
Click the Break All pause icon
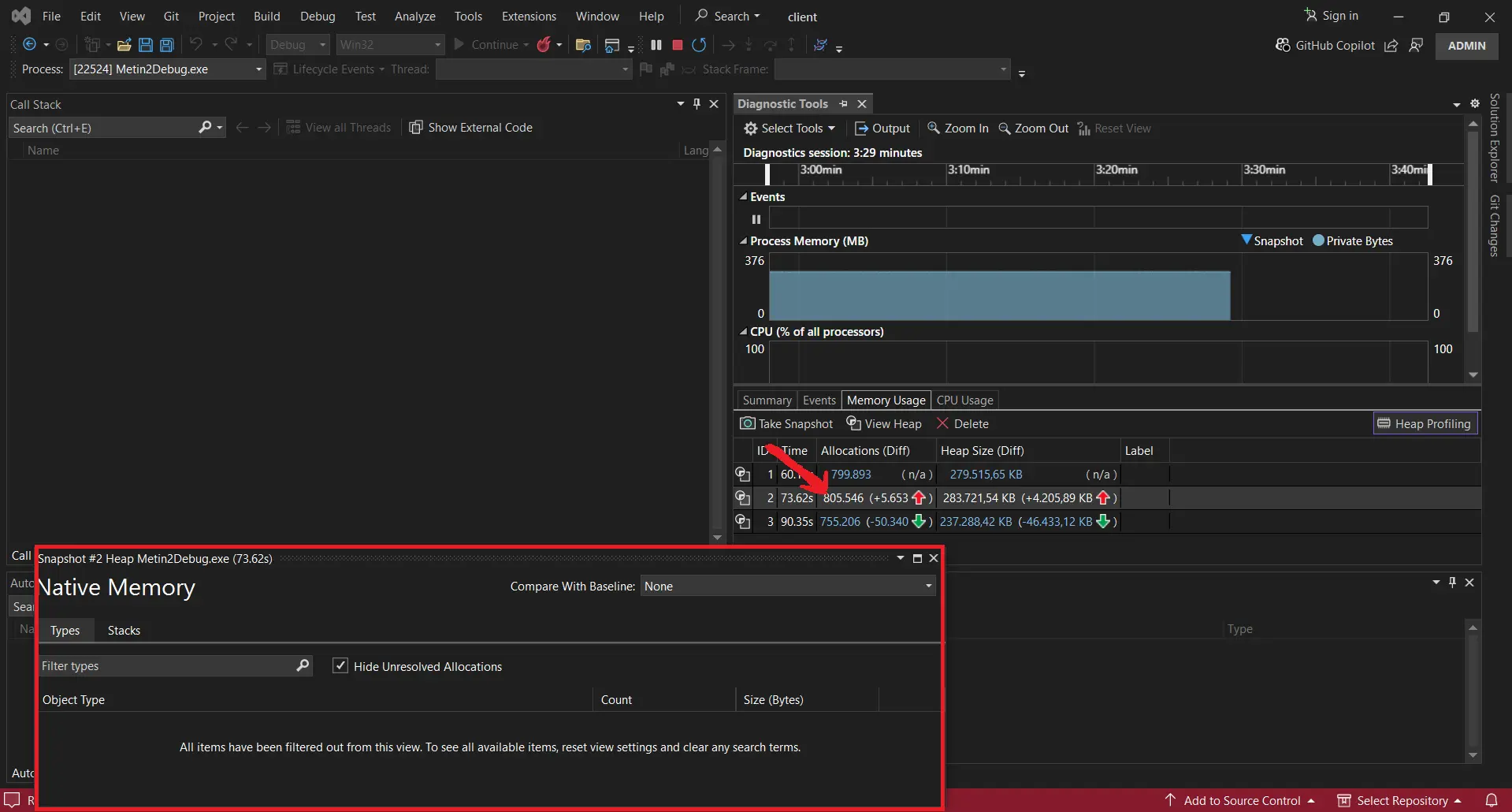[656, 45]
